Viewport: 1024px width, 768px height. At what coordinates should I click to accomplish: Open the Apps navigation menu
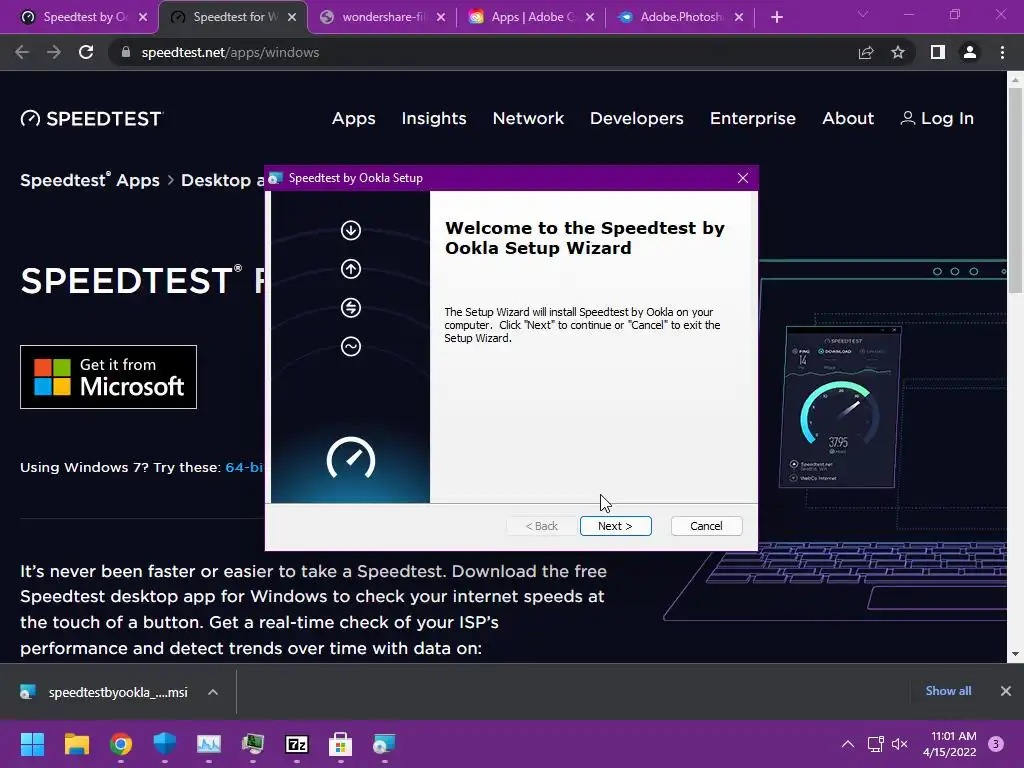point(353,118)
